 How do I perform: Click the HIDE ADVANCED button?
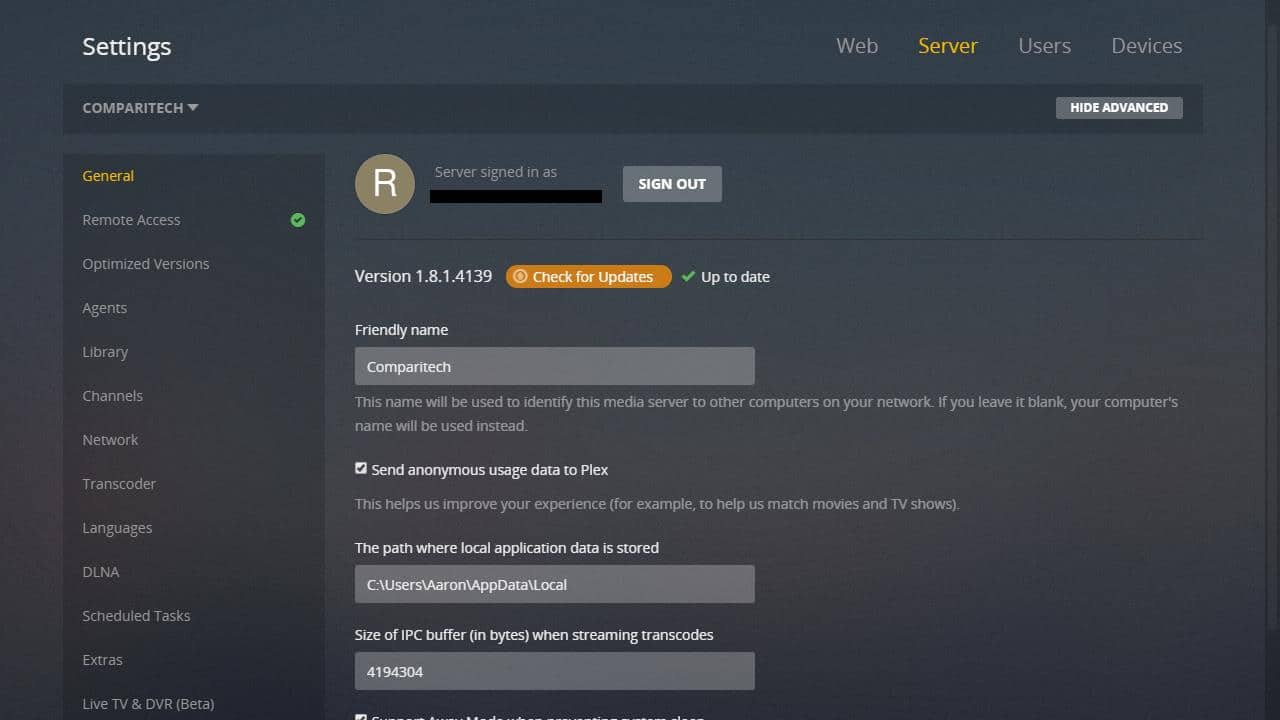point(1119,107)
